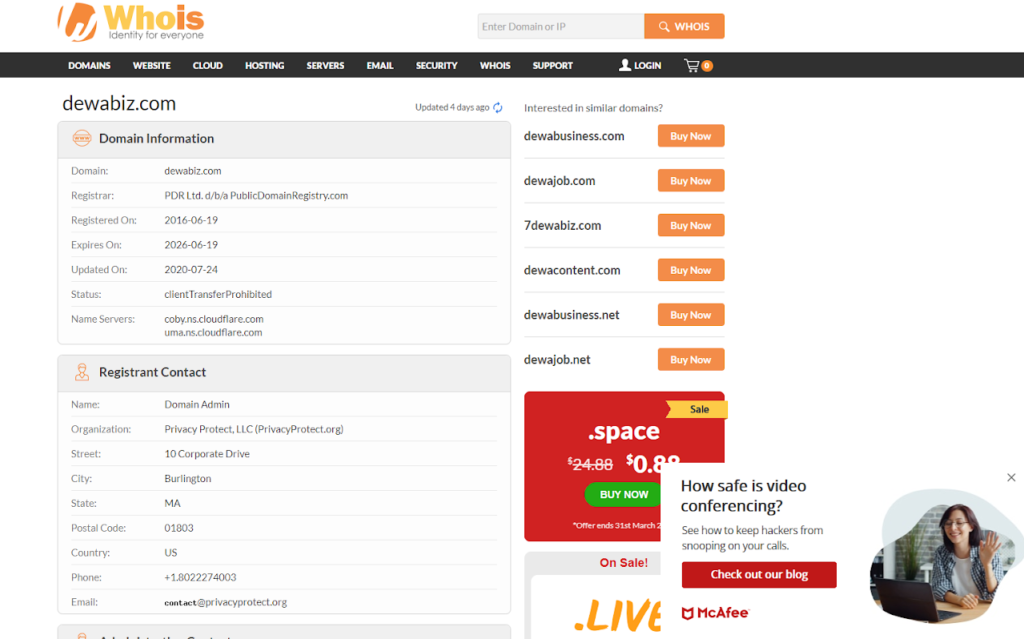Click the Check out our blog button
This screenshot has width=1024, height=639.
(x=758, y=574)
